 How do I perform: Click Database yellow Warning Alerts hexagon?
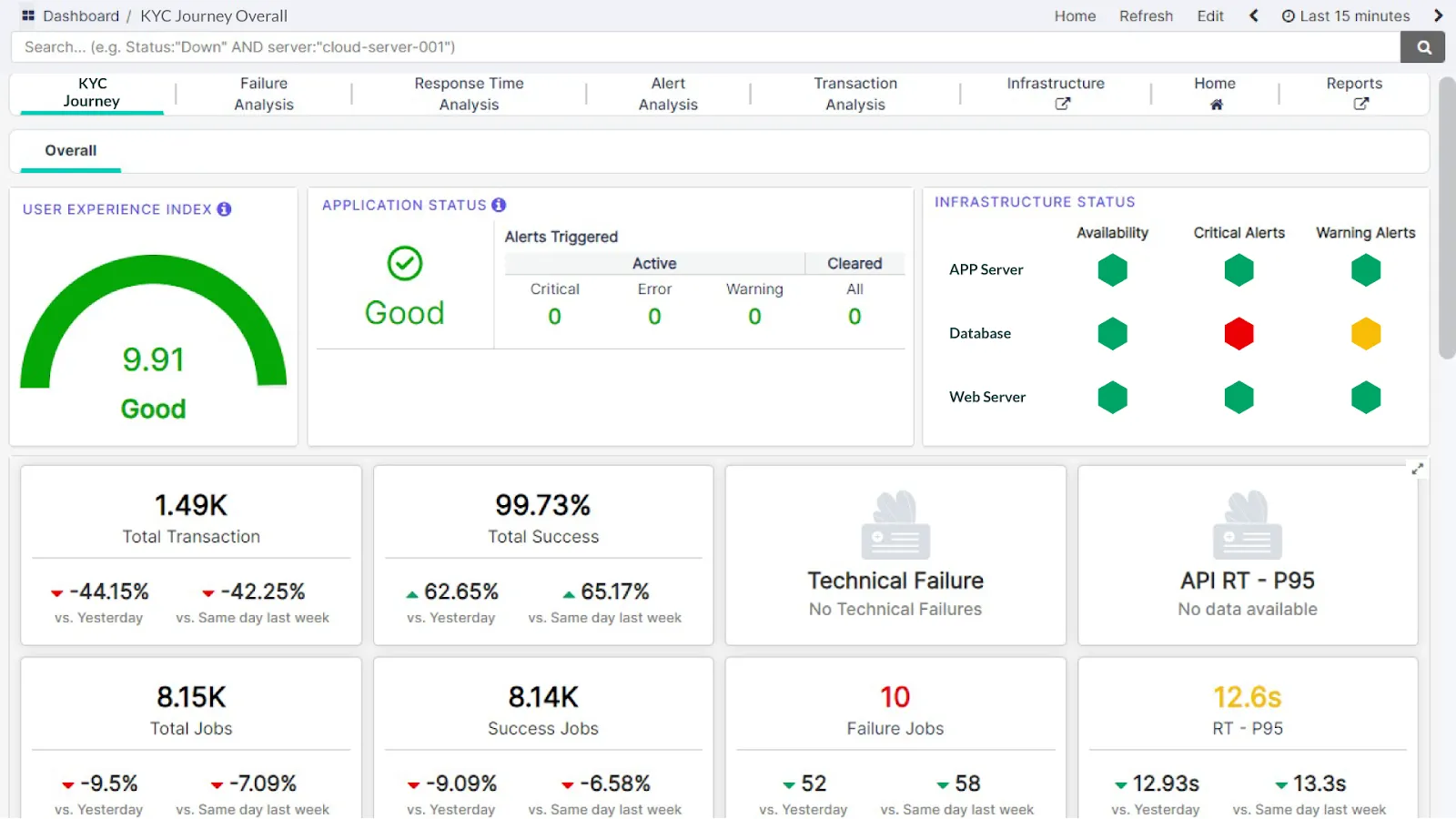coord(1366,334)
